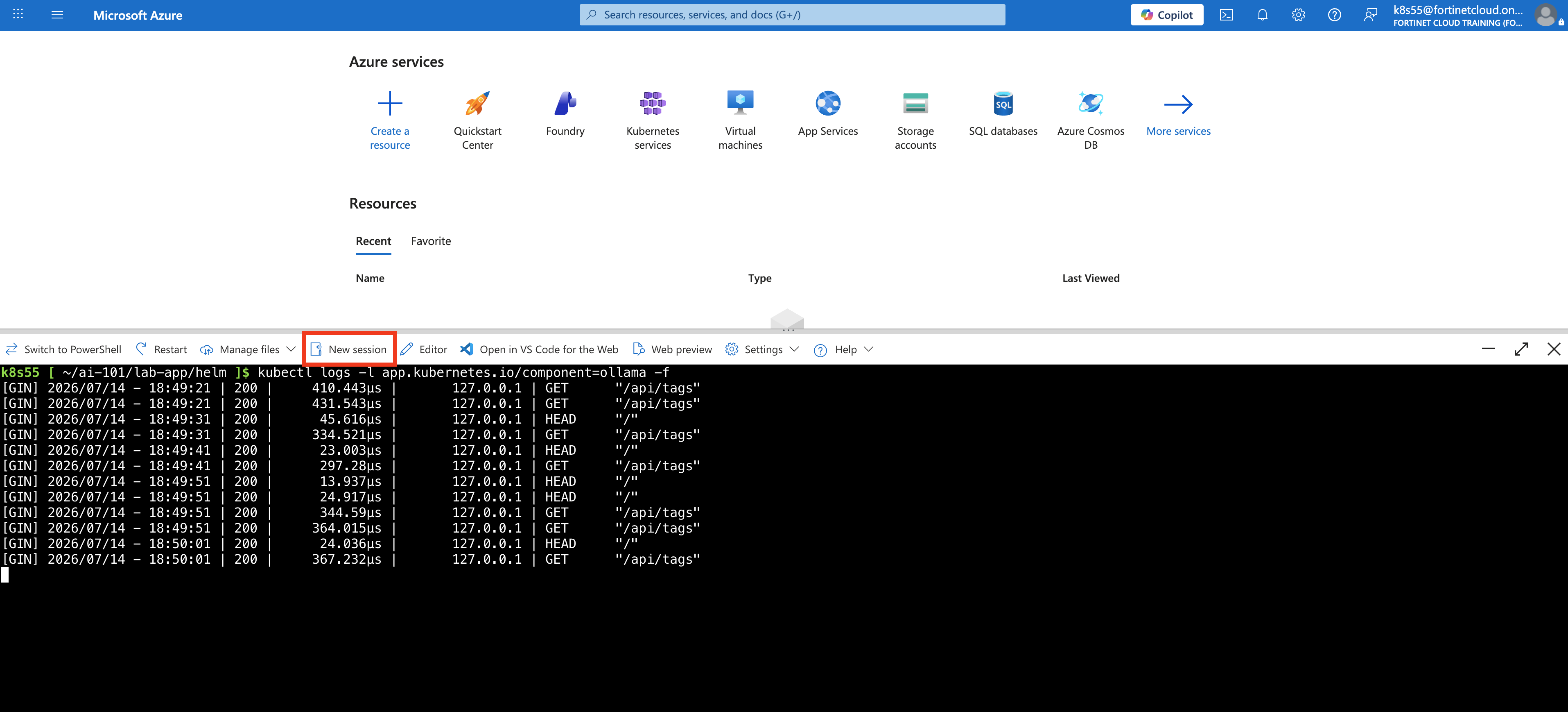Open the Feedback icon in top bar

(1370, 15)
